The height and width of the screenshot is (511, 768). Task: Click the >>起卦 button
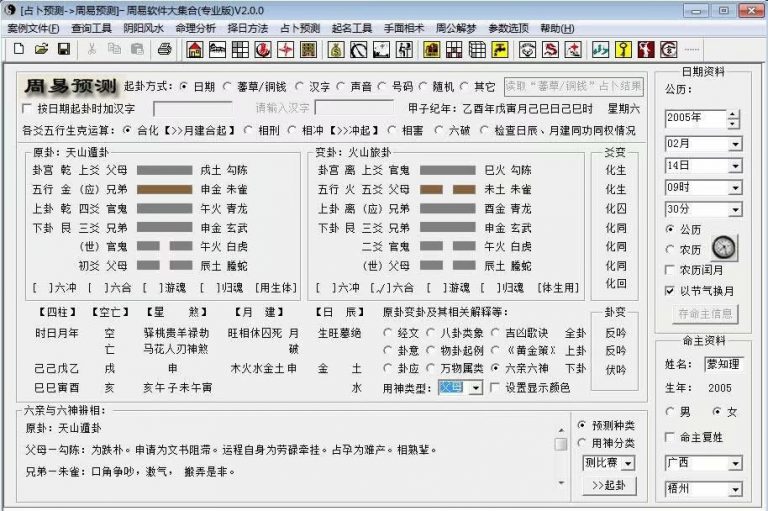608,485
